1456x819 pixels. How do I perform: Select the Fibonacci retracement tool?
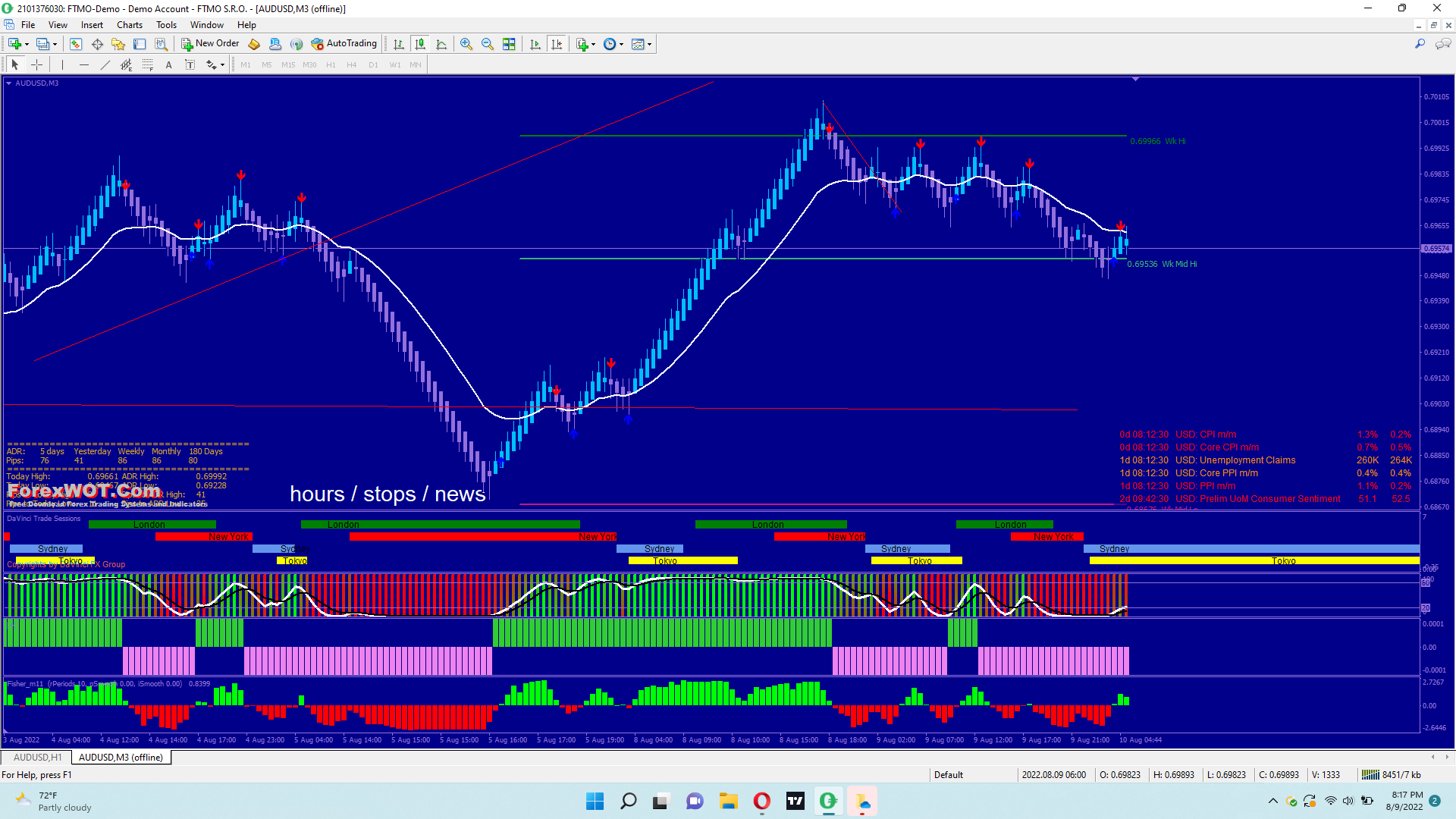pos(148,65)
